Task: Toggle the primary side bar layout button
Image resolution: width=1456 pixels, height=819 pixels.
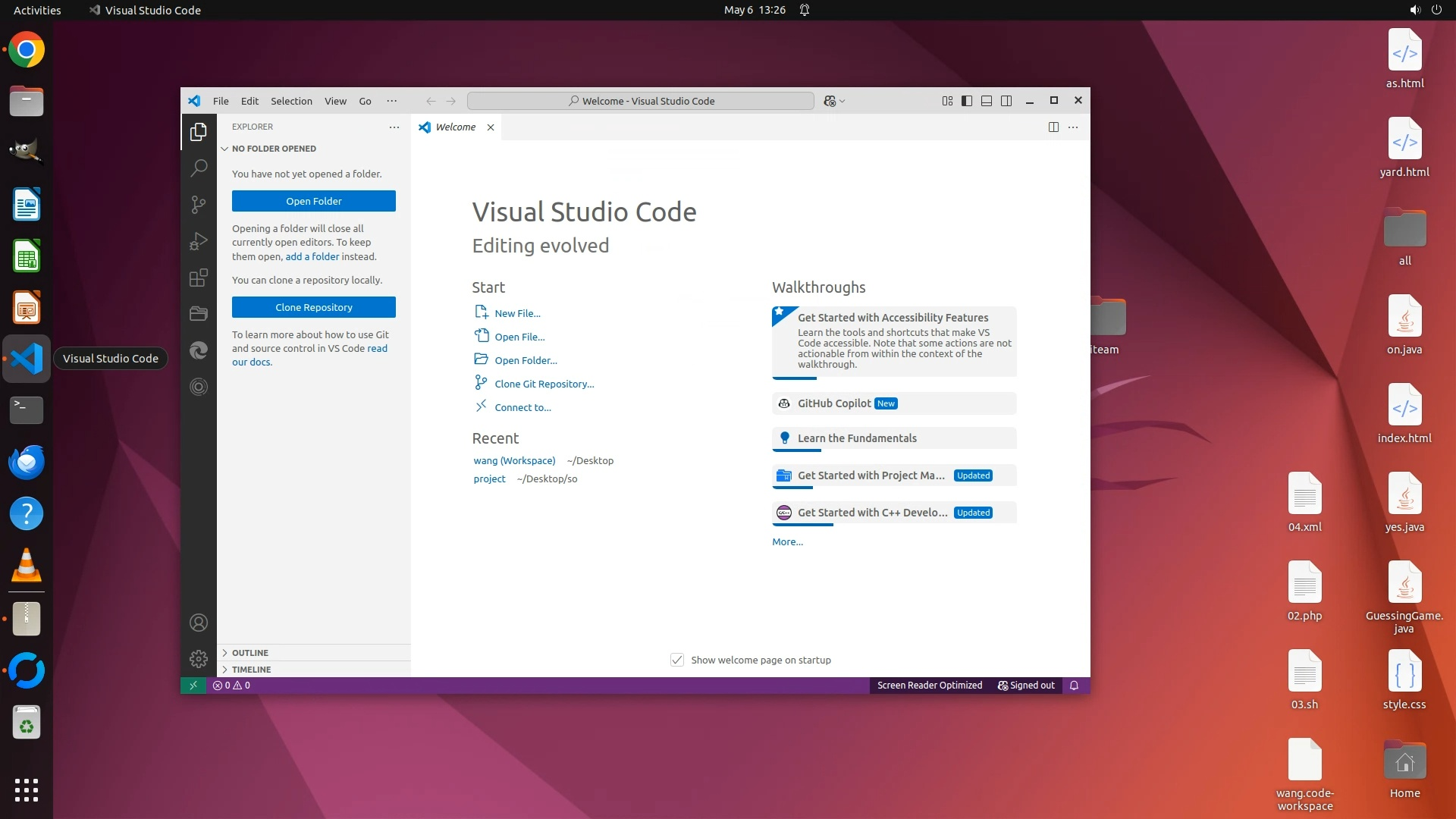Action: click(x=967, y=101)
